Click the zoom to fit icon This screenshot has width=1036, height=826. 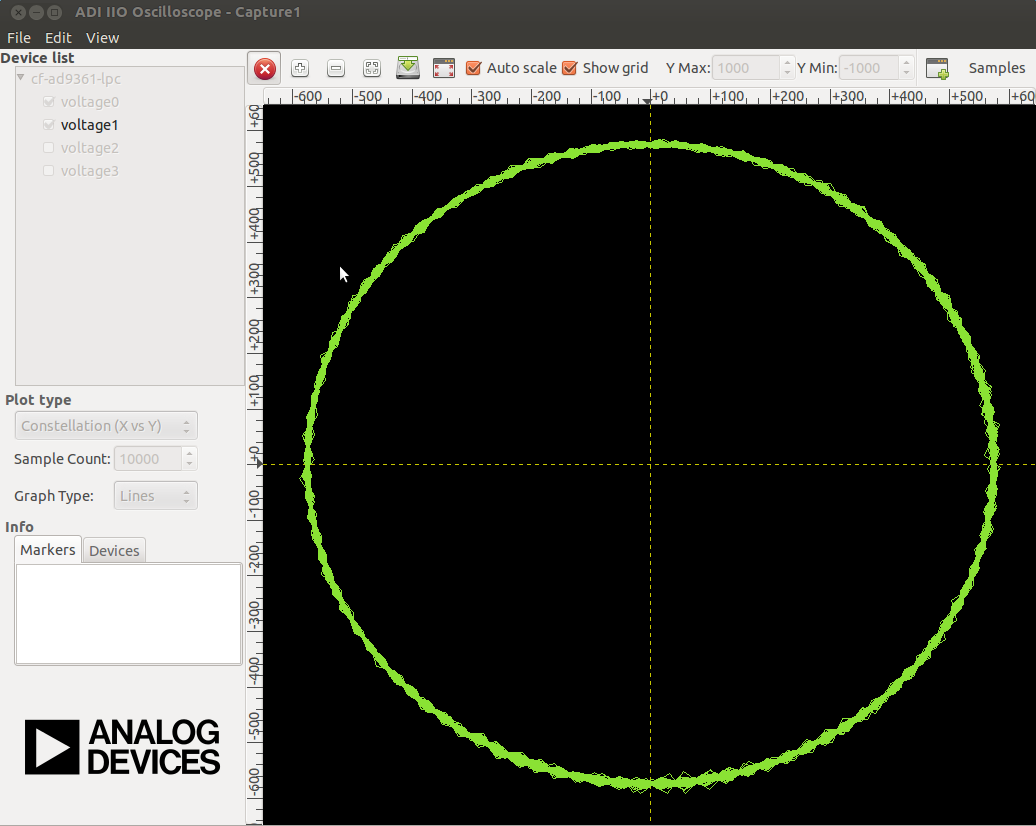[x=372, y=68]
